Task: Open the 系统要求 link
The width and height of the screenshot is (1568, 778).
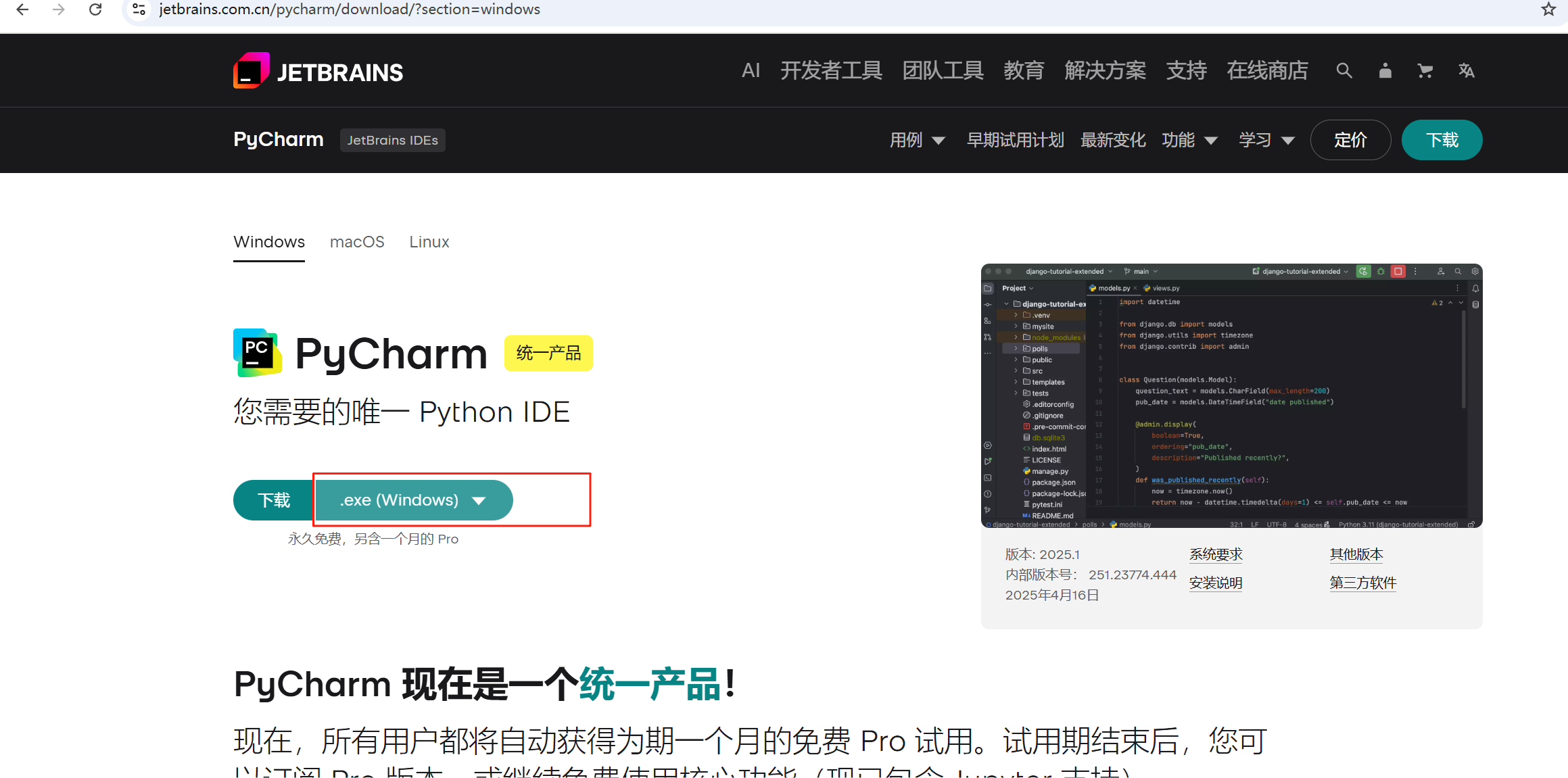Action: (1216, 554)
